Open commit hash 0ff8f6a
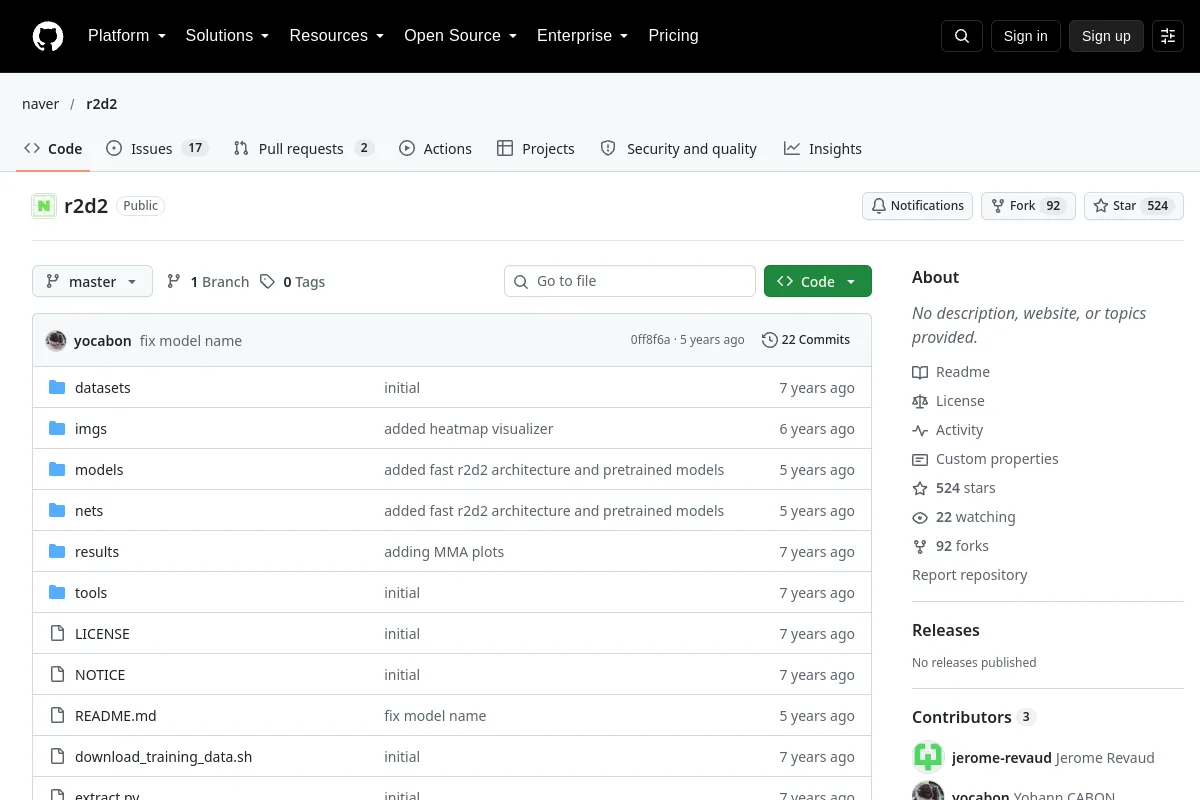1200x800 pixels. (650, 340)
